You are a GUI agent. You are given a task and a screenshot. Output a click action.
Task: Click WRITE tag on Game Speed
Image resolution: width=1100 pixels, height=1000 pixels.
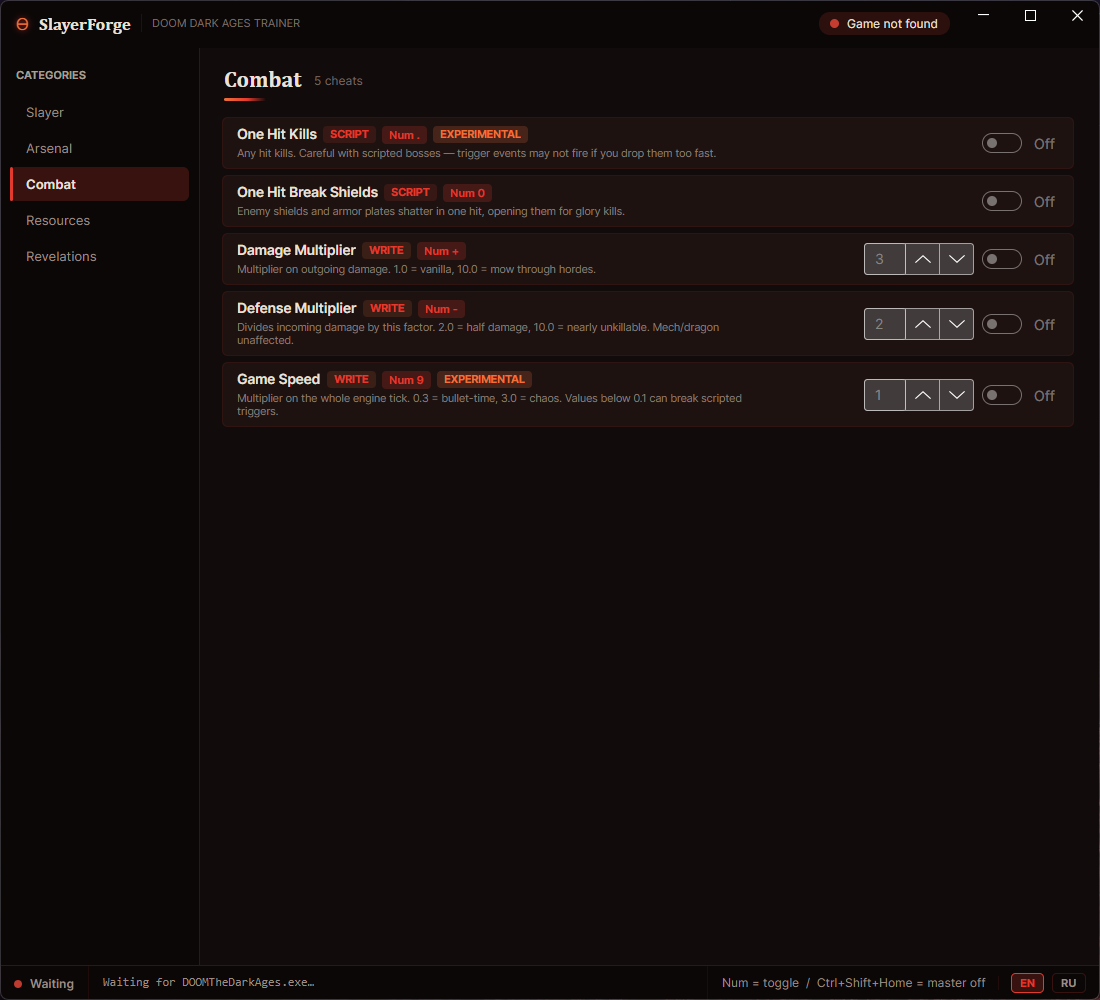point(351,379)
